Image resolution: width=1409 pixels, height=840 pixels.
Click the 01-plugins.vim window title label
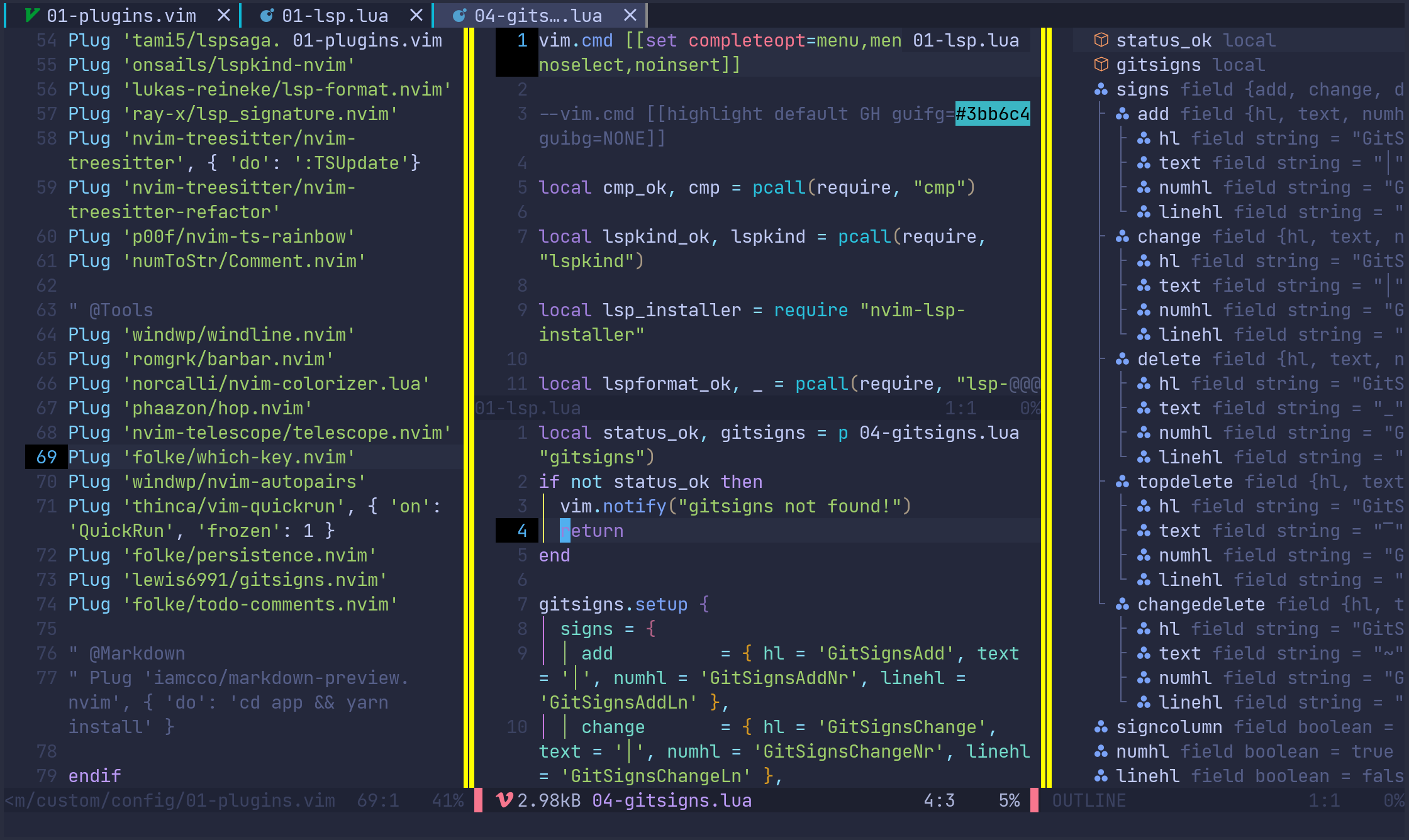click(367, 40)
